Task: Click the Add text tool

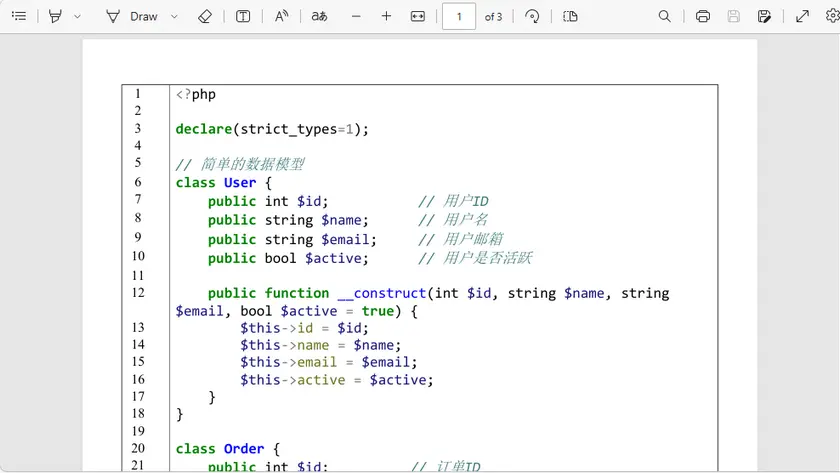Action: click(x=243, y=16)
